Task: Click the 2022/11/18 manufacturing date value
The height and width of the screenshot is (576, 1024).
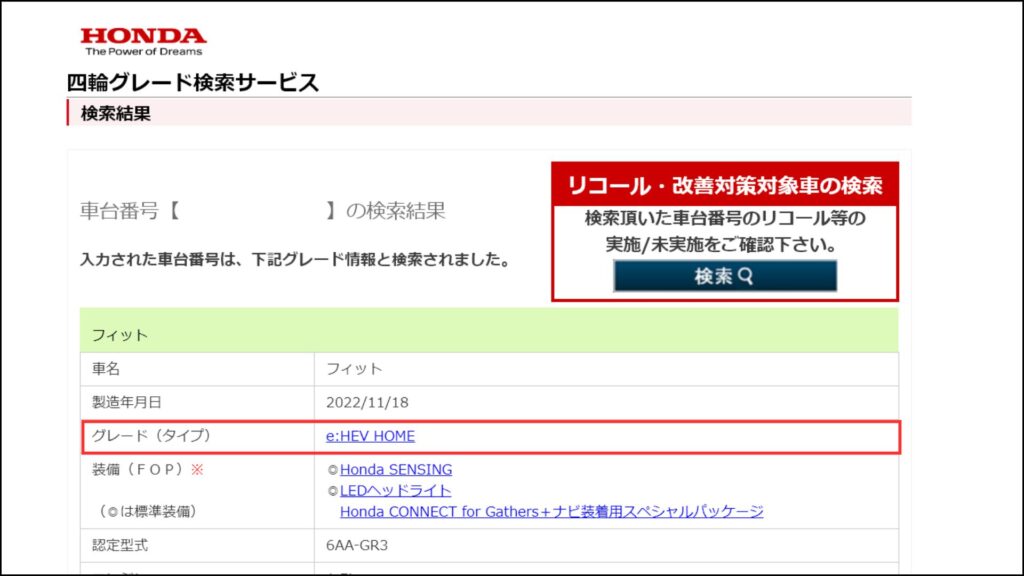Action: pyautogui.click(x=367, y=402)
